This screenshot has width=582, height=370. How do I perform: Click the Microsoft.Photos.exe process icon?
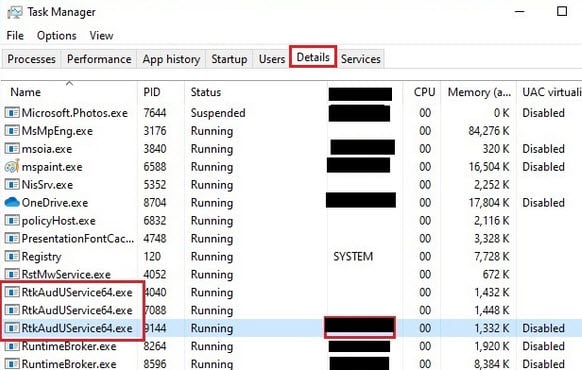click(x=12, y=112)
